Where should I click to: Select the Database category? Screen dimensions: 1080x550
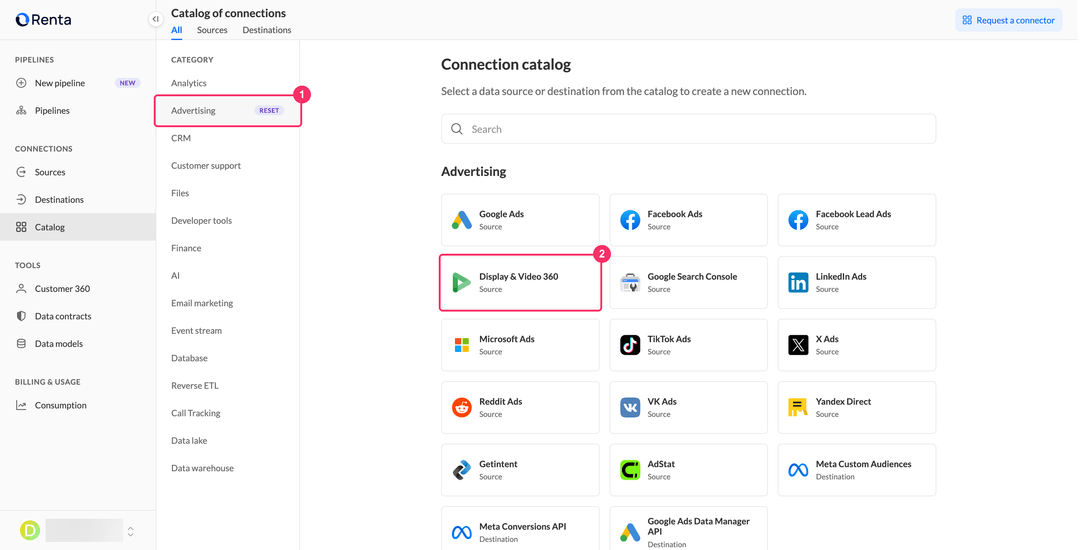(x=189, y=358)
